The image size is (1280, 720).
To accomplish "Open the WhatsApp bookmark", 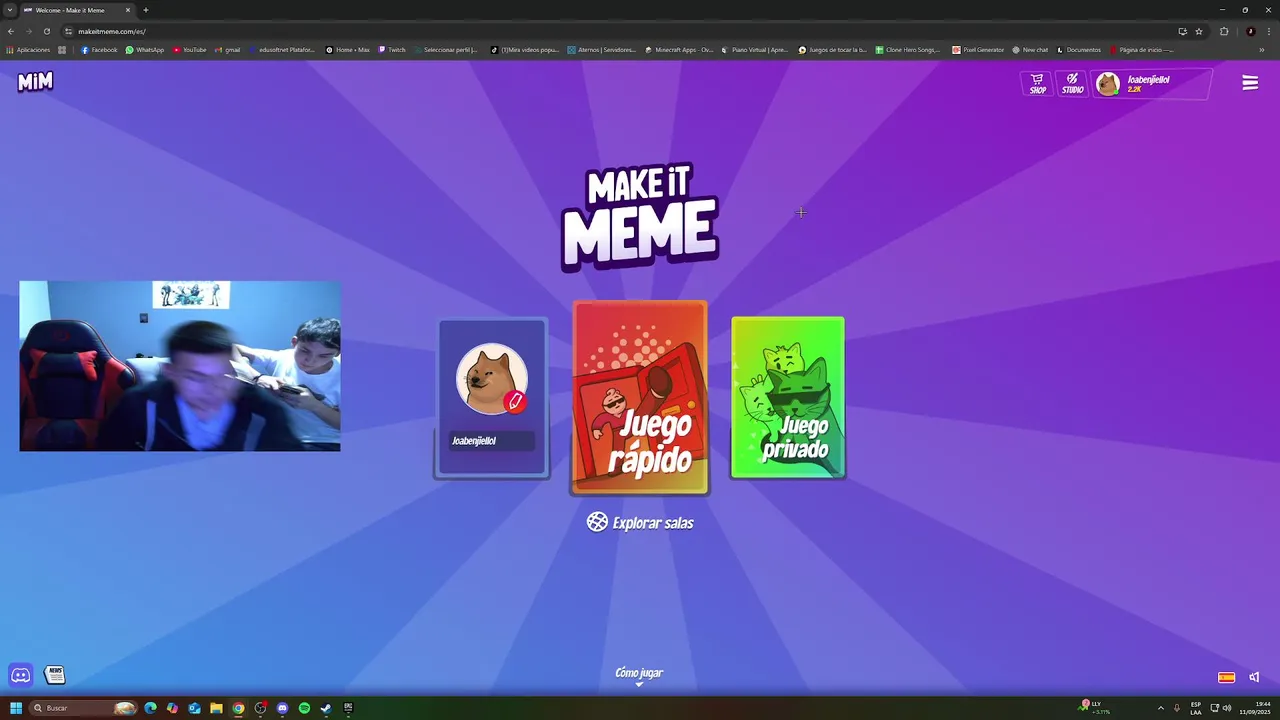I will coord(145,50).
